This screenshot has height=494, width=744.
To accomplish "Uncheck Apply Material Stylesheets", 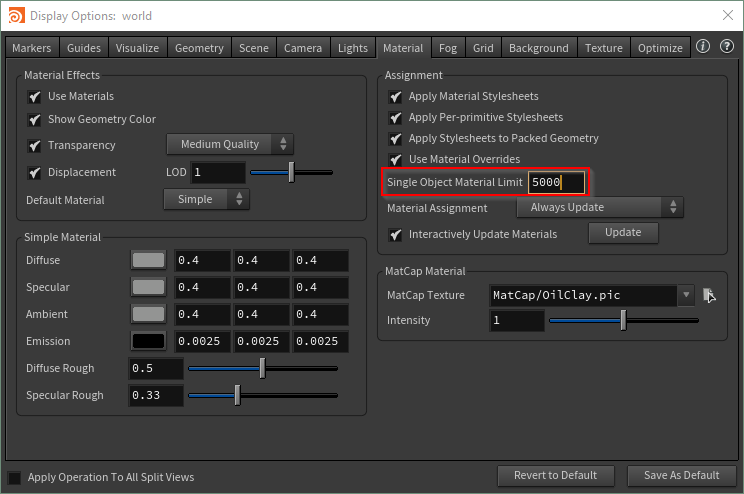I will point(396,97).
